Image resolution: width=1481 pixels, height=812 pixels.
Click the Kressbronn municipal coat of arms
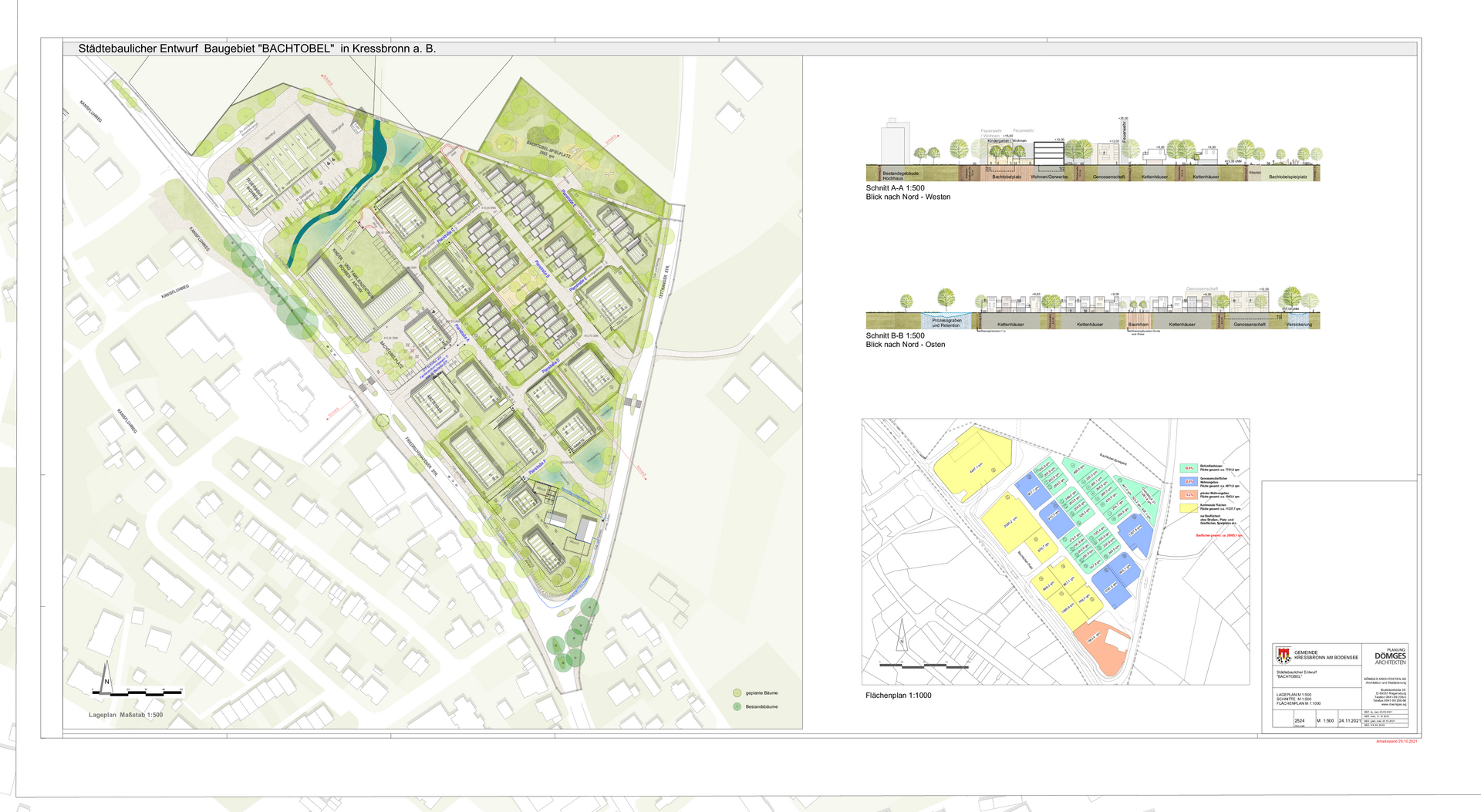pos(1284,655)
